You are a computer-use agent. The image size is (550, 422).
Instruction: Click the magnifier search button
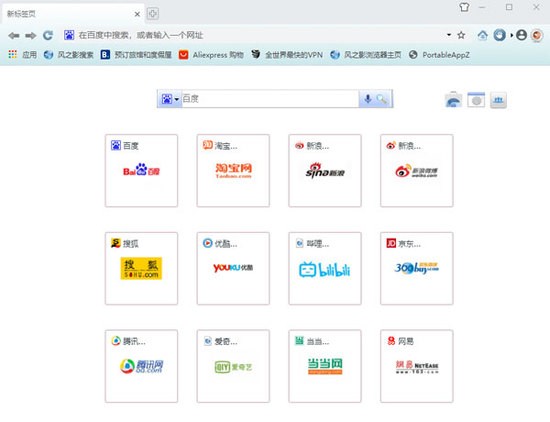click(x=382, y=99)
